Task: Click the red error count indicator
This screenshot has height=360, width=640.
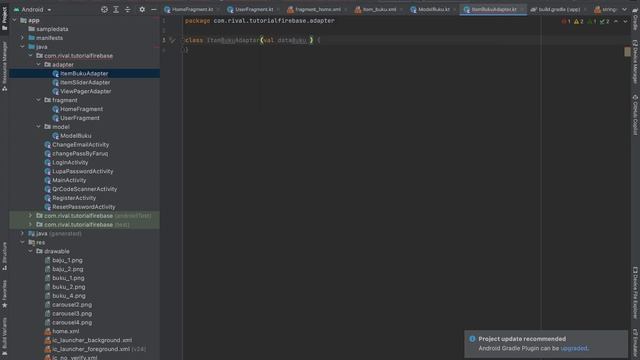Action: point(566,21)
